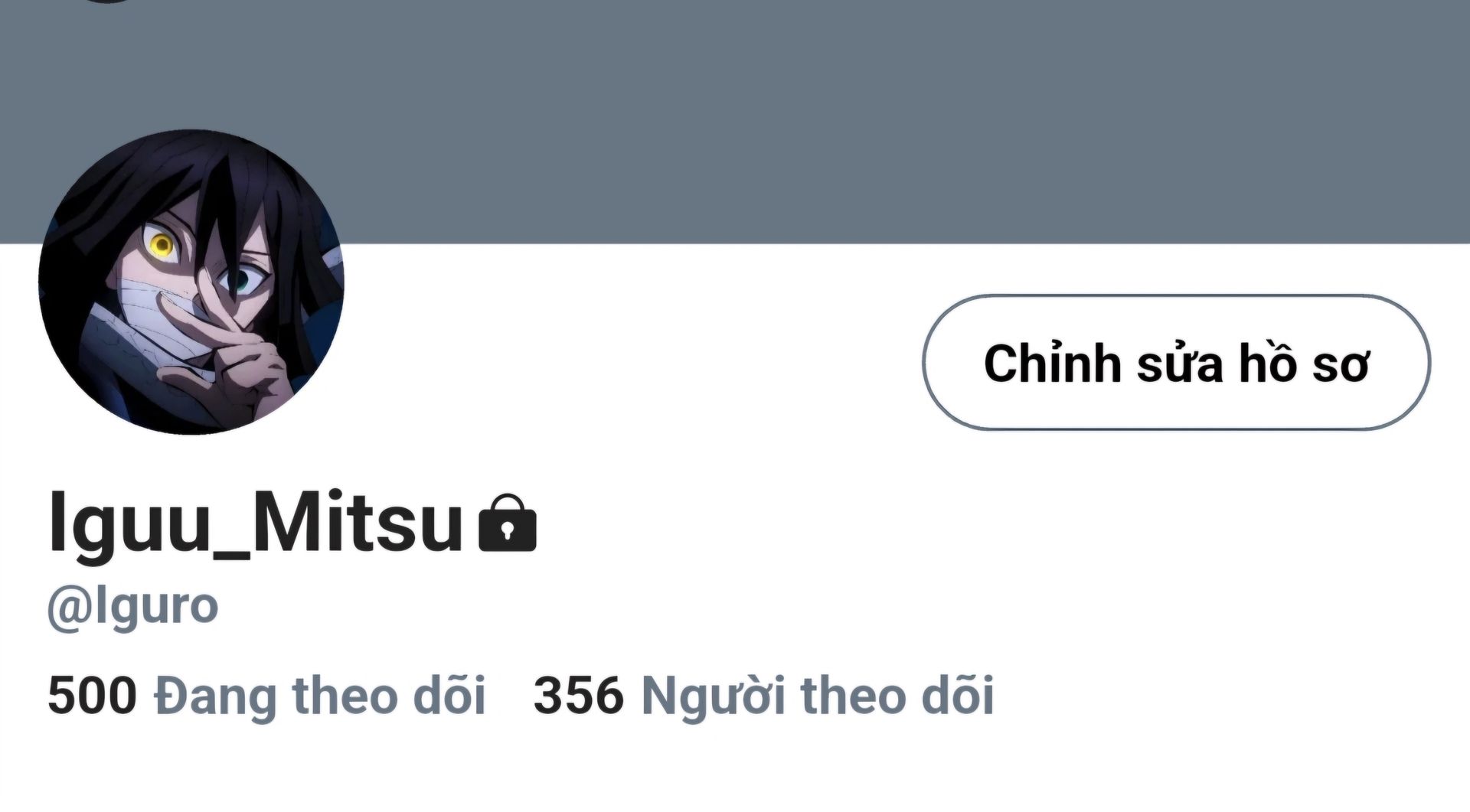Select the @Iguro username handle

pos(133,608)
